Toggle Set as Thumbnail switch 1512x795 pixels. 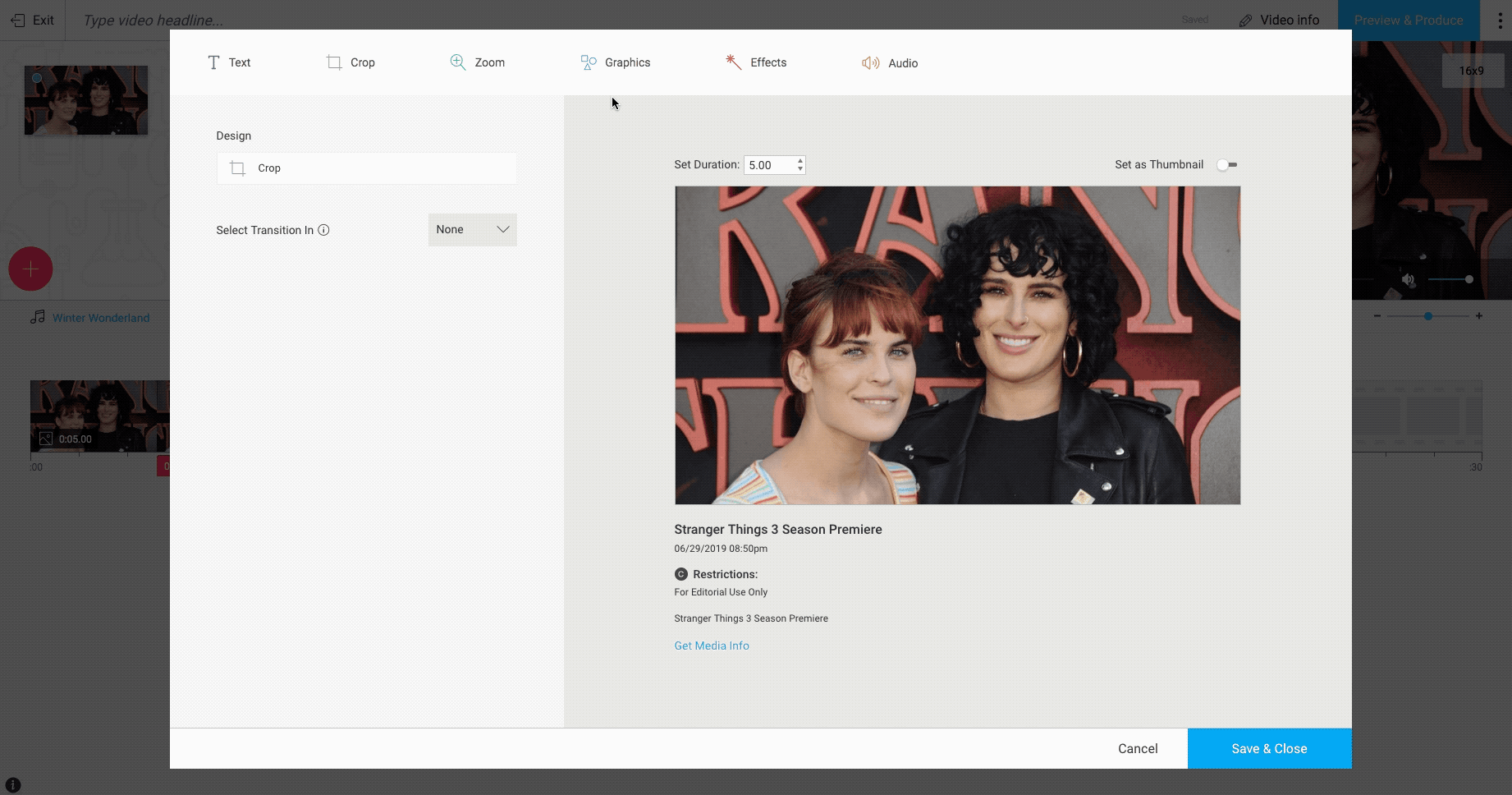pos(1227,165)
